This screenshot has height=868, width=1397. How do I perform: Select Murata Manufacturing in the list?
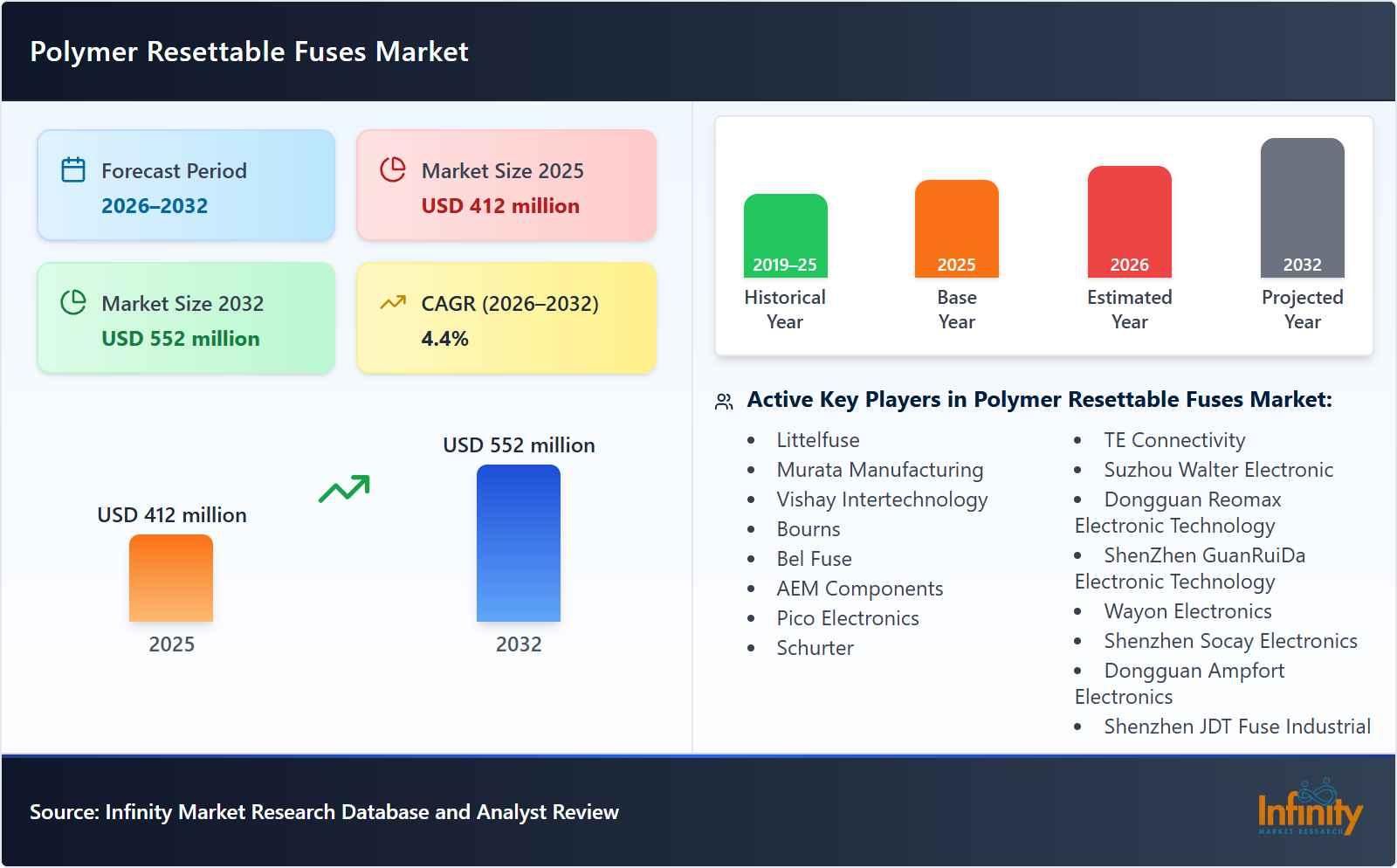[880, 470]
